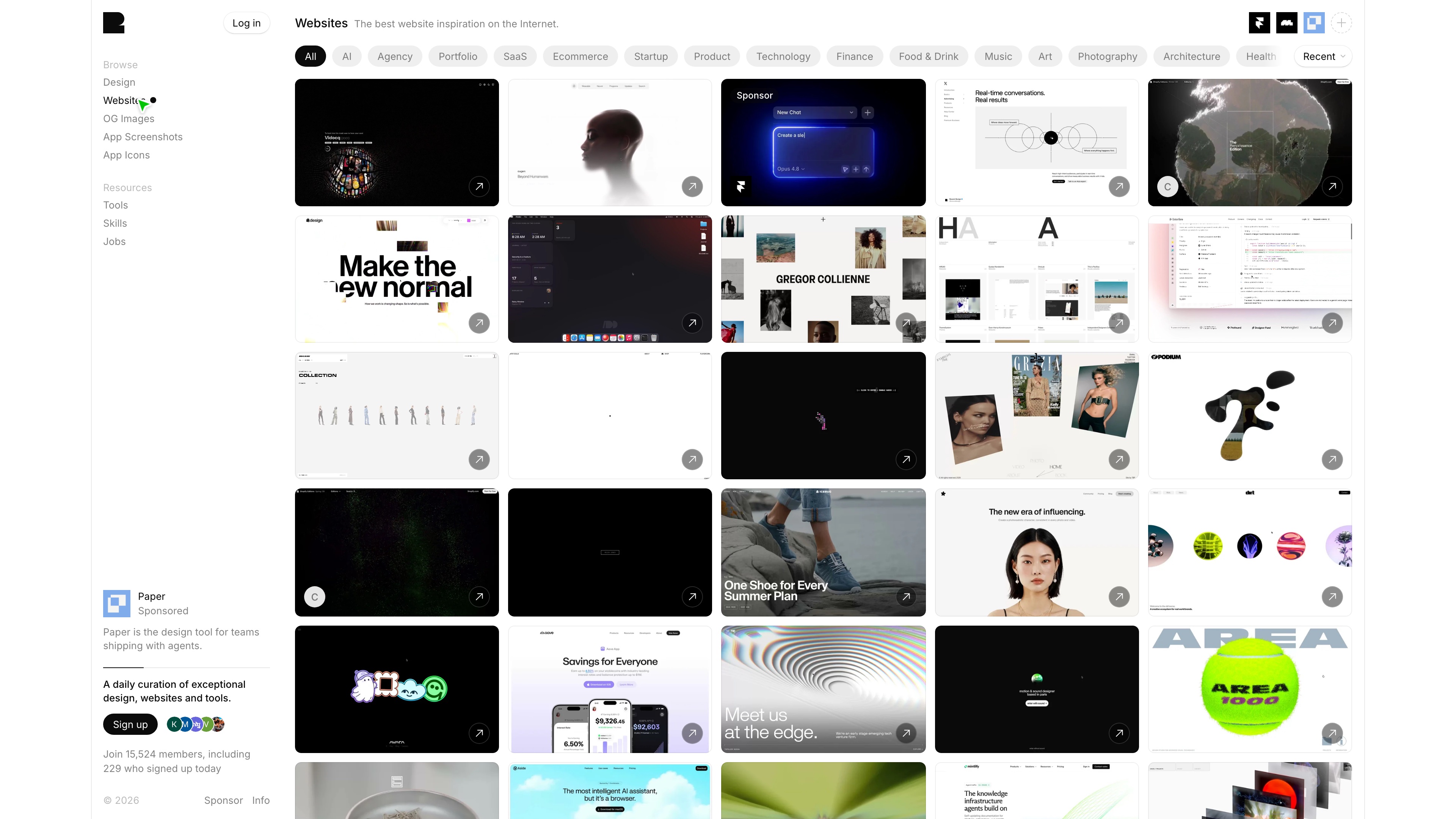Open the Mintlify knowledge infrastructure thumbnail
The width and height of the screenshot is (1456, 819).
tap(1037, 791)
